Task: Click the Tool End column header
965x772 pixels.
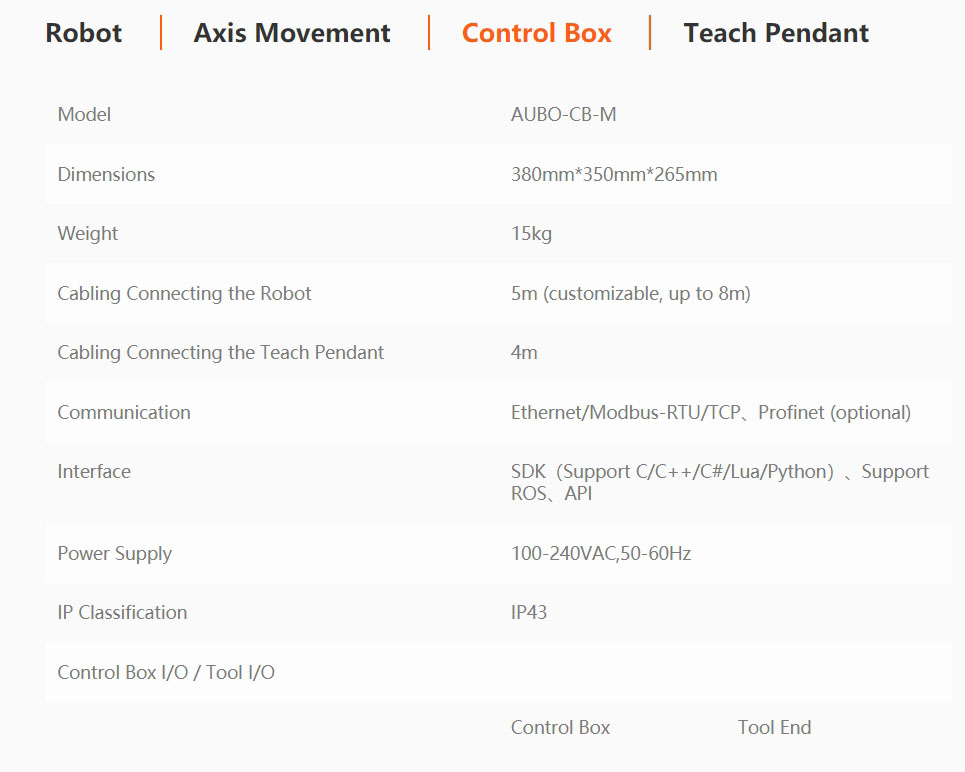Action: 774,728
